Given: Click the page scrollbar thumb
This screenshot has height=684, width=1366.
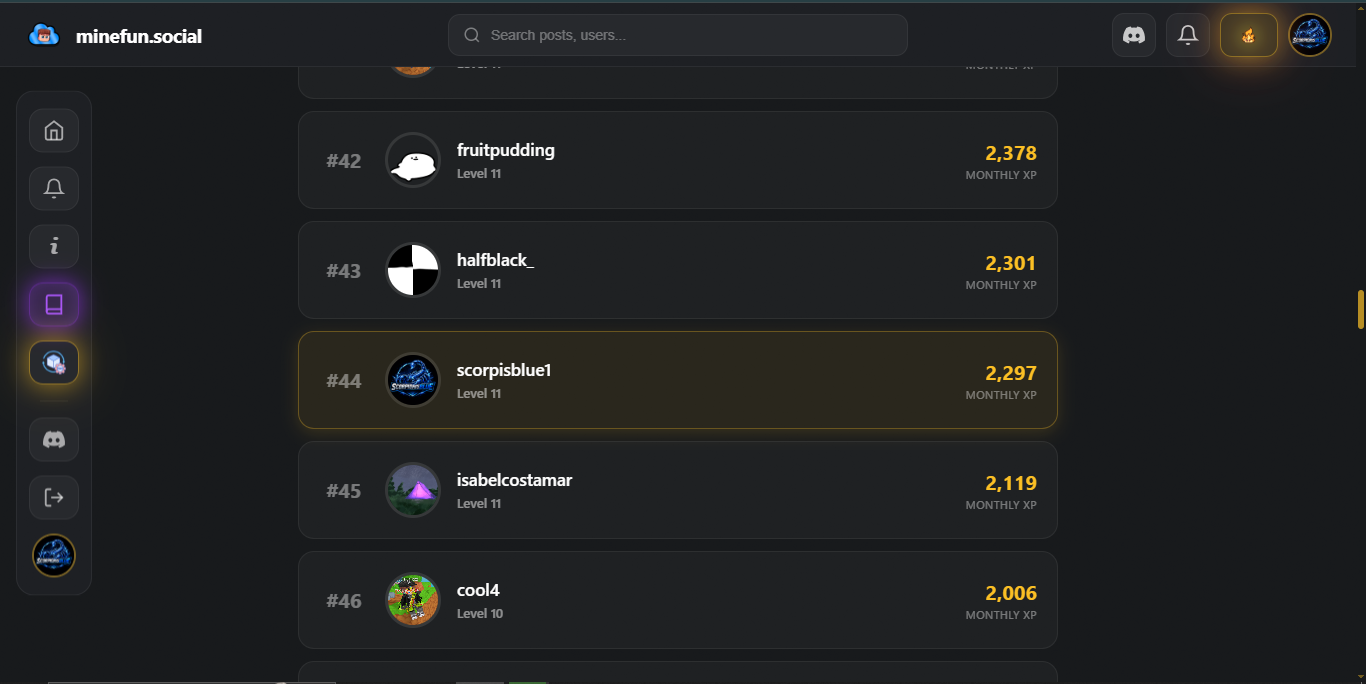Looking at the screenshot, I should (1360, 309).
